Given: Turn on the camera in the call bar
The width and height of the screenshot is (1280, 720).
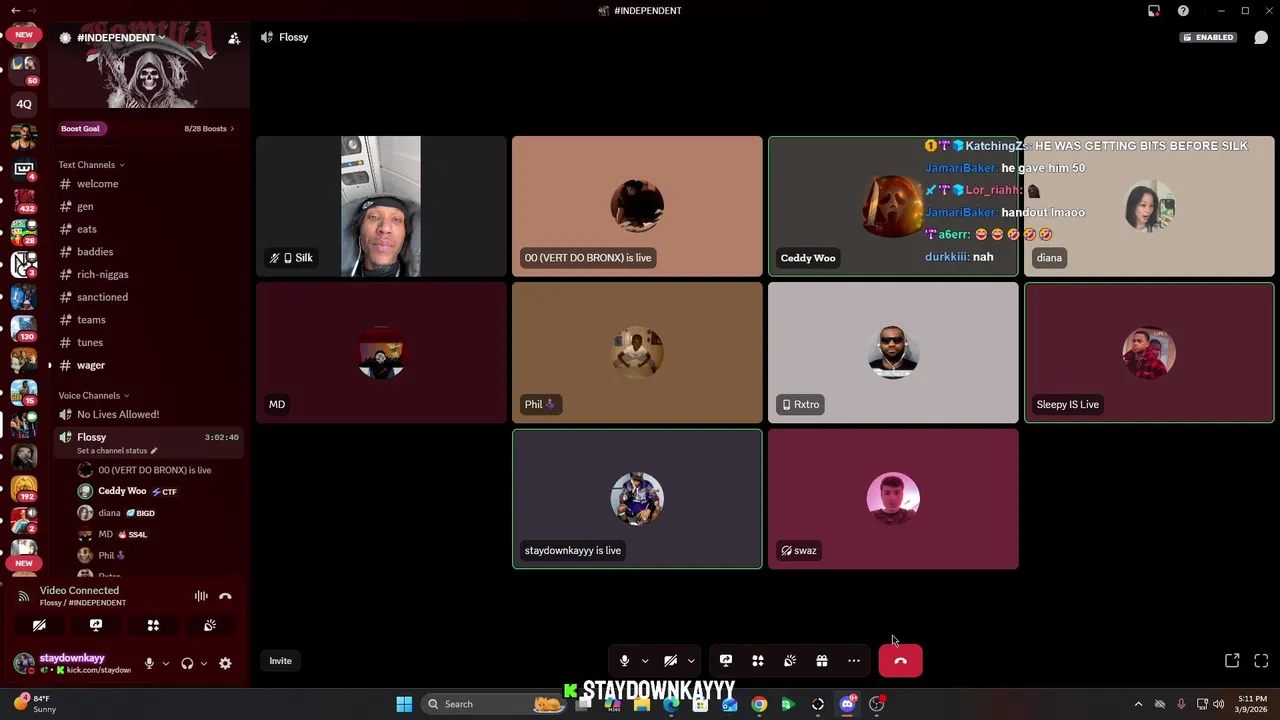Looking at the screenshot, I should pyautogui.click(x=670, y=661).
